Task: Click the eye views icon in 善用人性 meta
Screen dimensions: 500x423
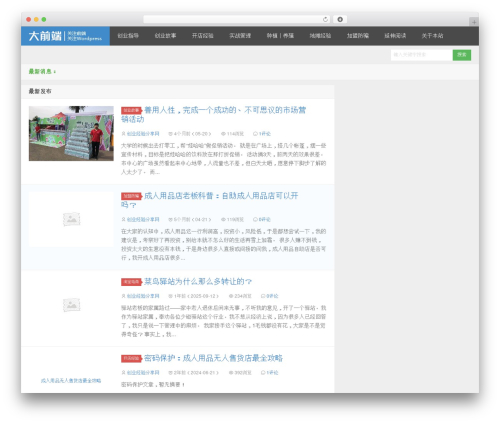Action: (x=223, y=134)
